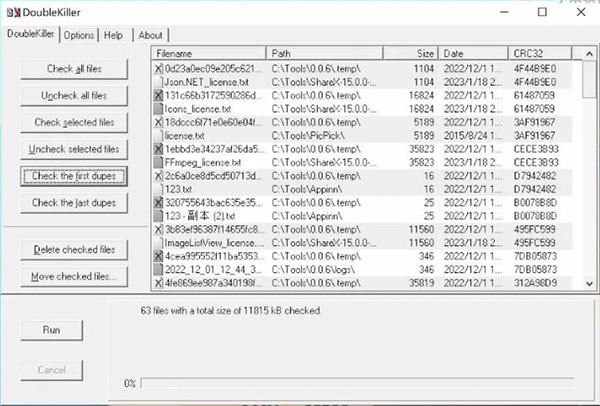Maximize the DoubleKiller window

pyautogui.click(x=542, y=12)
